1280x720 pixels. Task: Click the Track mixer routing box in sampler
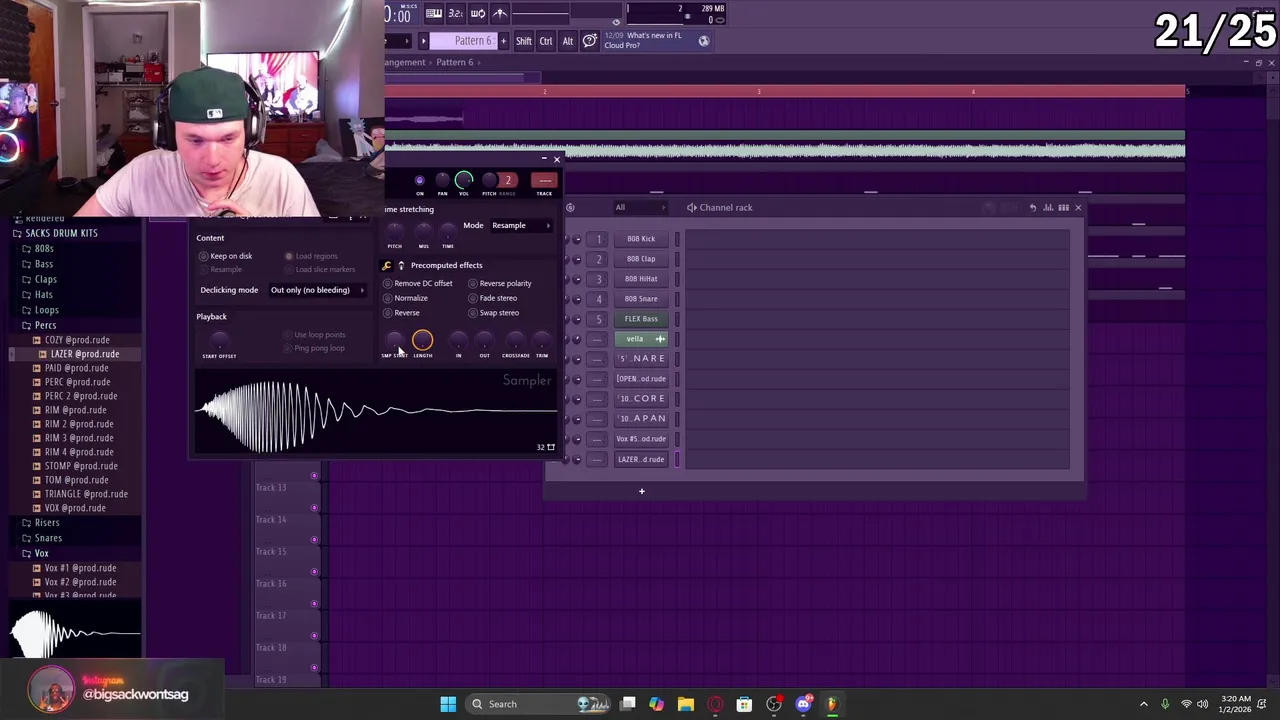tap(544, 181)
